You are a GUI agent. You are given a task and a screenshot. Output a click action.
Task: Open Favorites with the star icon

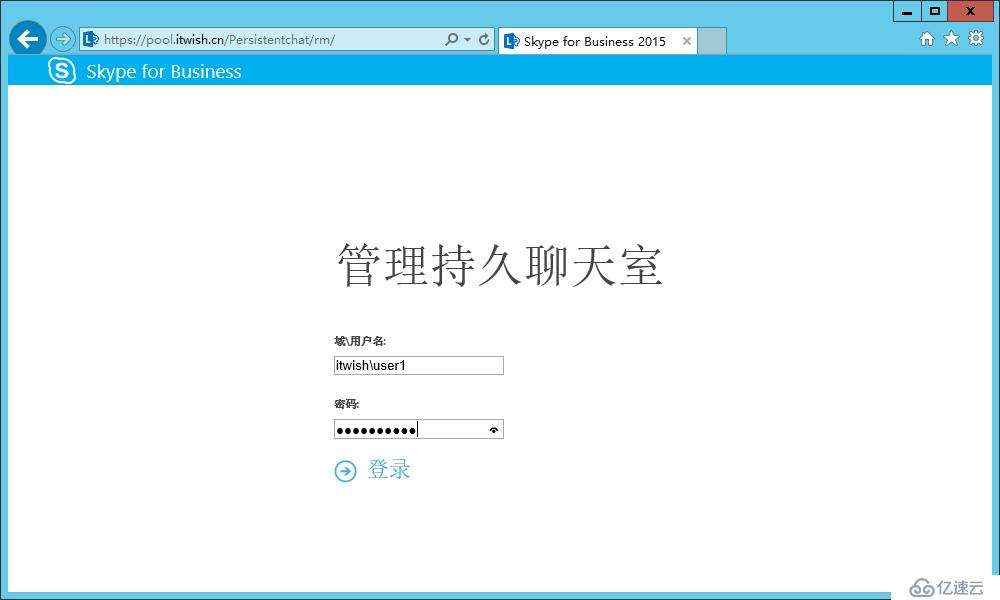pyautogui.click(x=951, y=38)
